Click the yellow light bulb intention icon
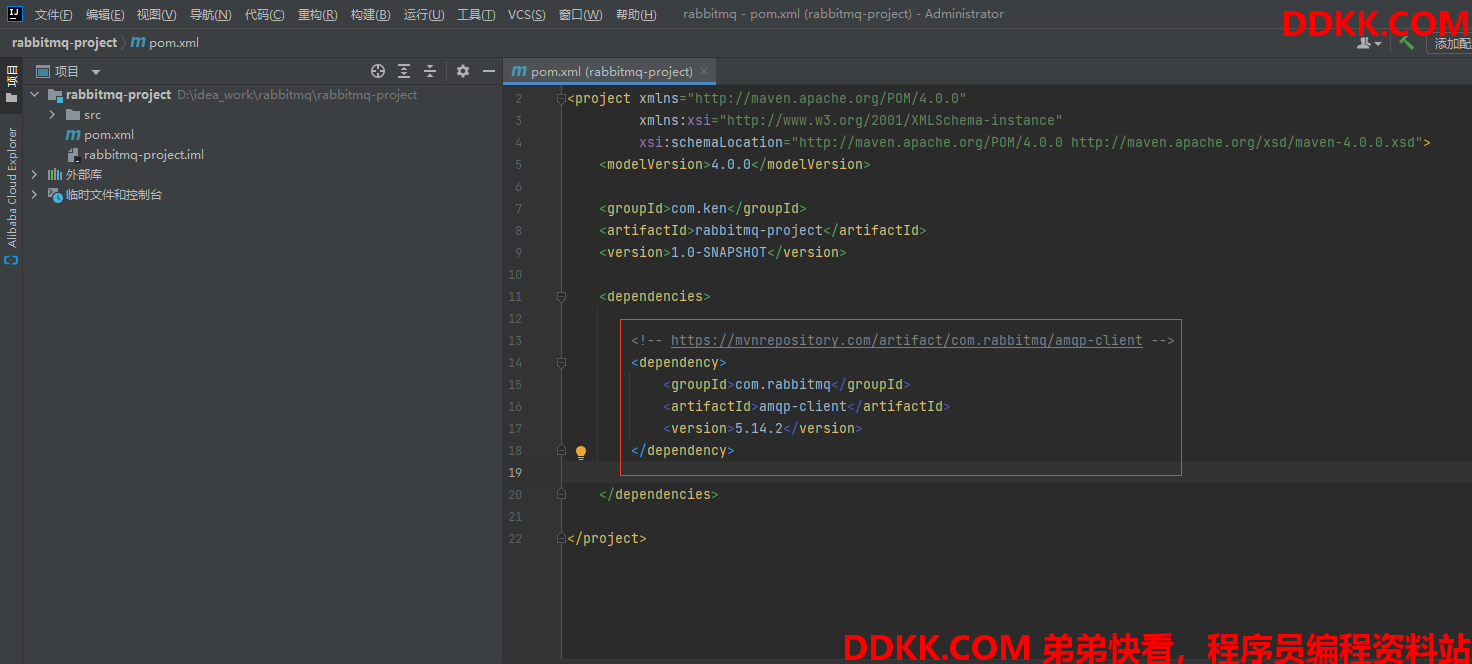 (581, 452)
